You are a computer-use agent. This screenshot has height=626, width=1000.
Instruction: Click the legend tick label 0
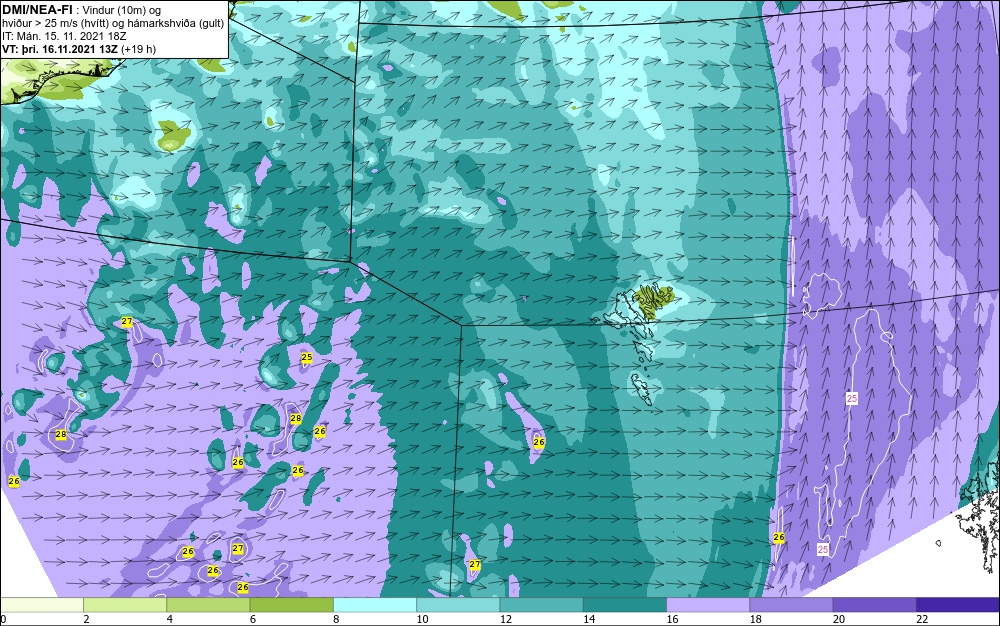pyautogui.click(x=3, y=620)
